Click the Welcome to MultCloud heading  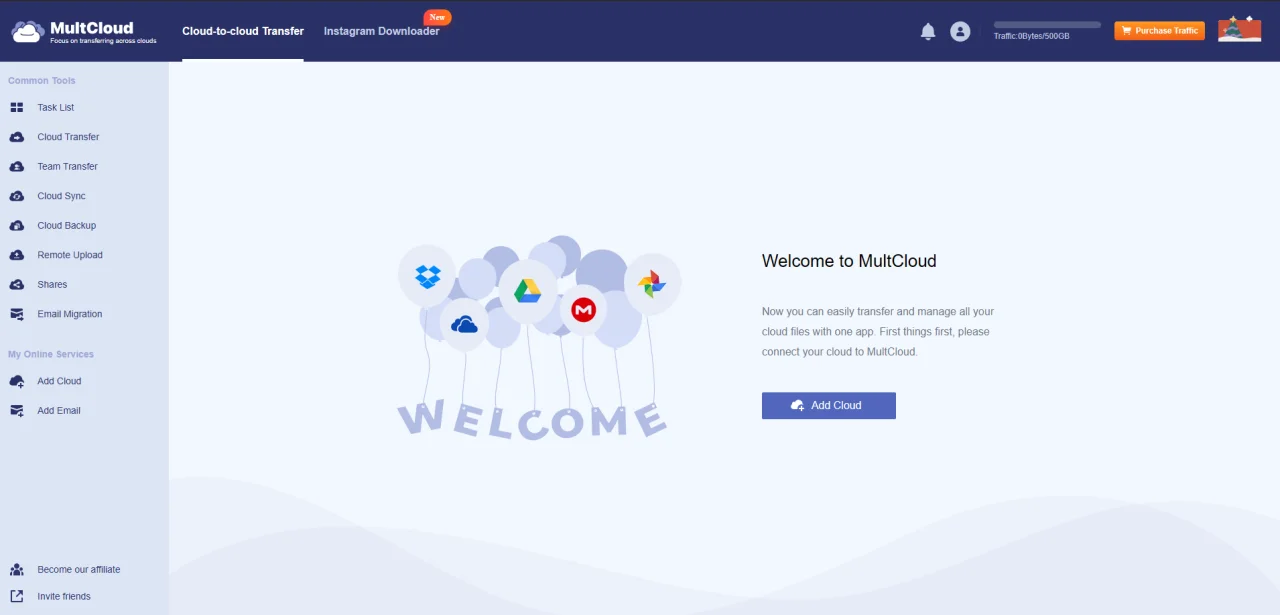849,261
